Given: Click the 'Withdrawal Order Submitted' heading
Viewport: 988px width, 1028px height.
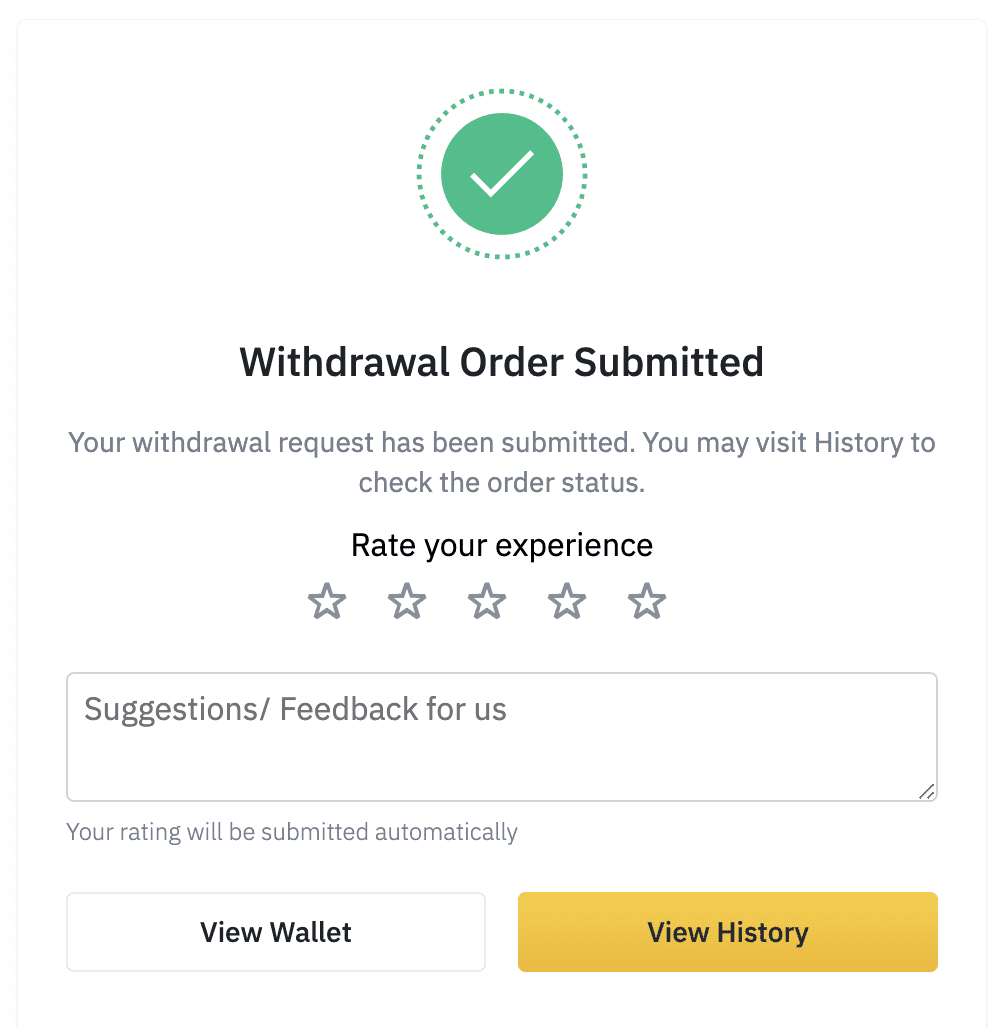Looking at the screenshot, I should click(x=502, y=362).
